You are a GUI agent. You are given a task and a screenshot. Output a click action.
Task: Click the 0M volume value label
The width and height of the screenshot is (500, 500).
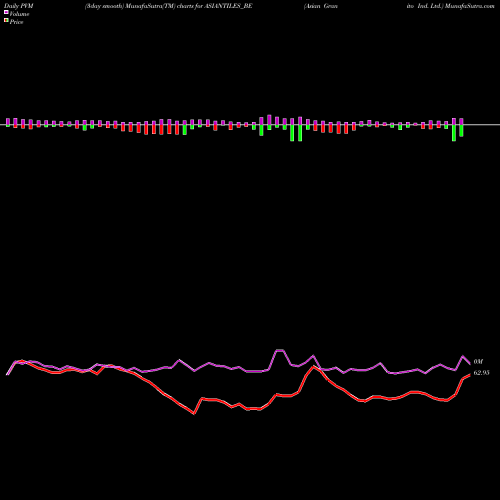pos(478,362)
